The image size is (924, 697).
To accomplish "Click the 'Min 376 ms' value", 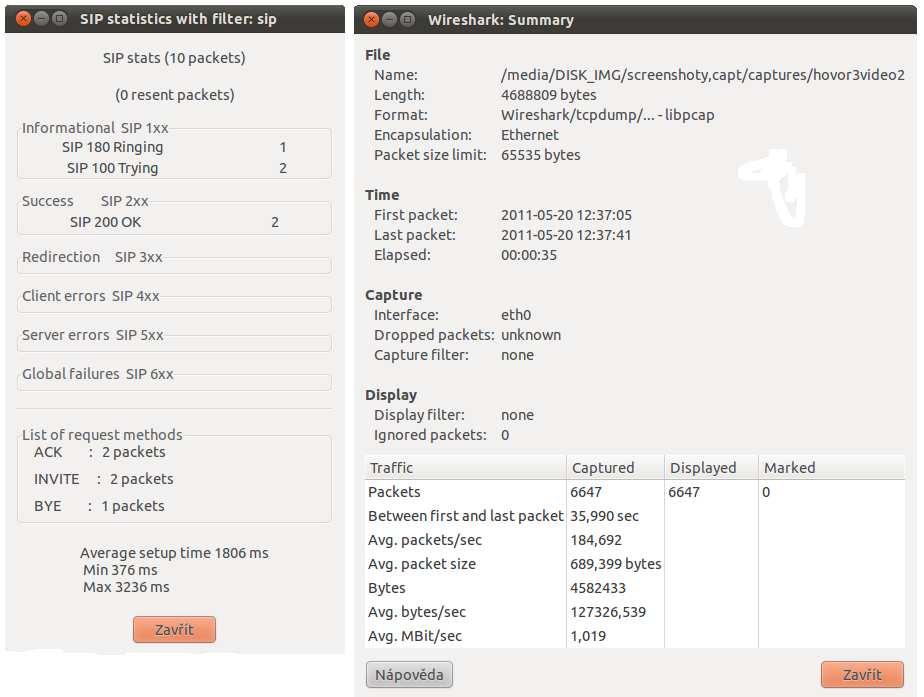I will tap(120, 570).
